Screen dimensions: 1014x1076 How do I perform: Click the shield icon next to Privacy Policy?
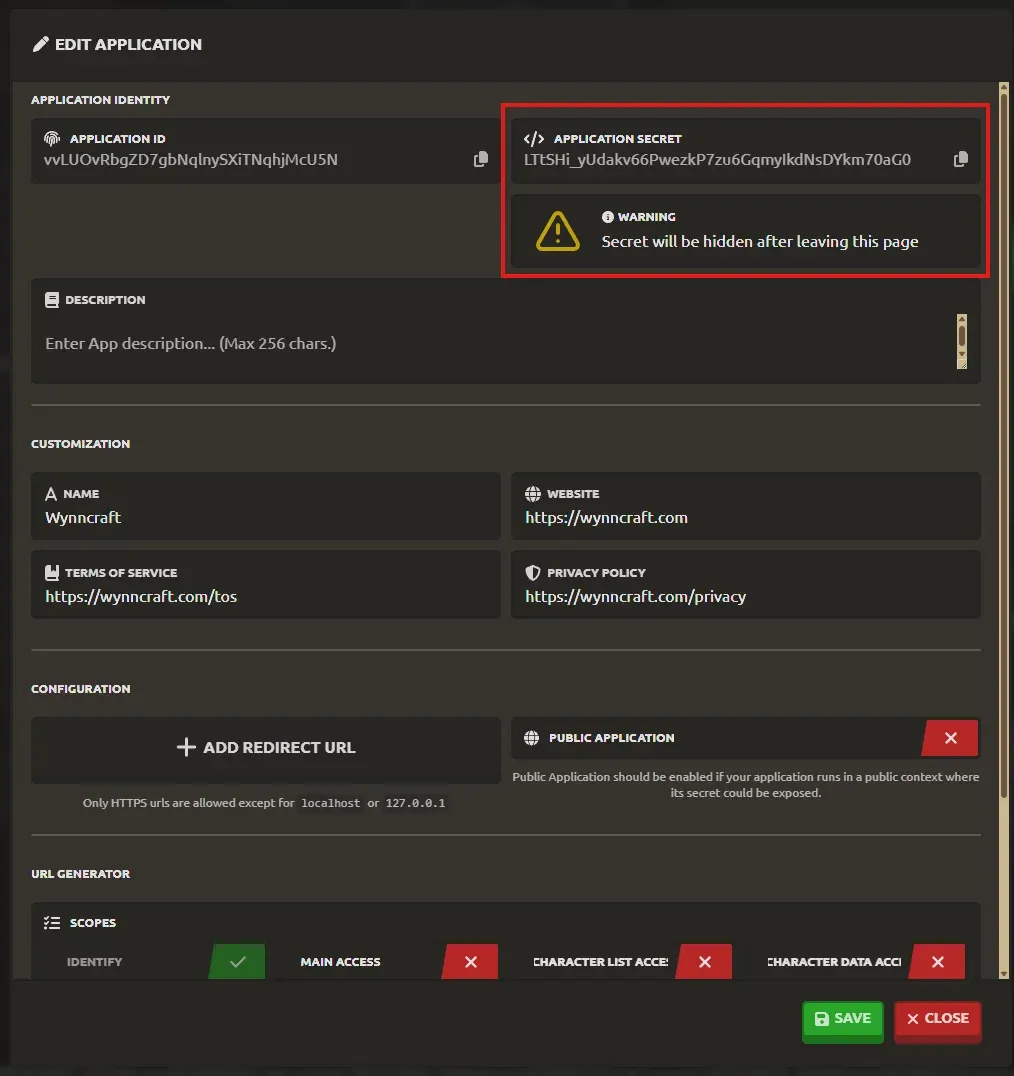click(532, 573)
